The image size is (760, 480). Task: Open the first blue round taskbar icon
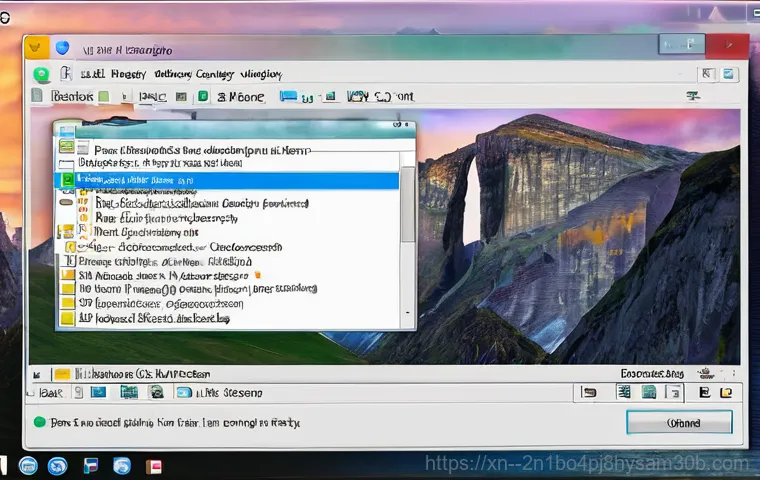28,465
